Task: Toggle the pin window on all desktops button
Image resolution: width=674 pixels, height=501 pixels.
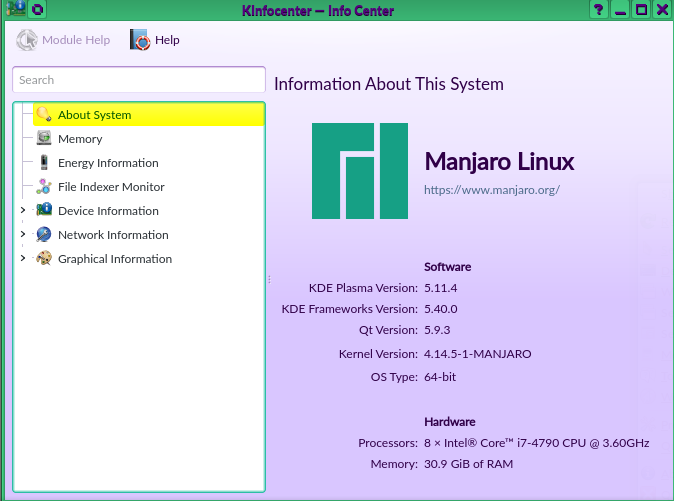Action: (x=37, y=10)
